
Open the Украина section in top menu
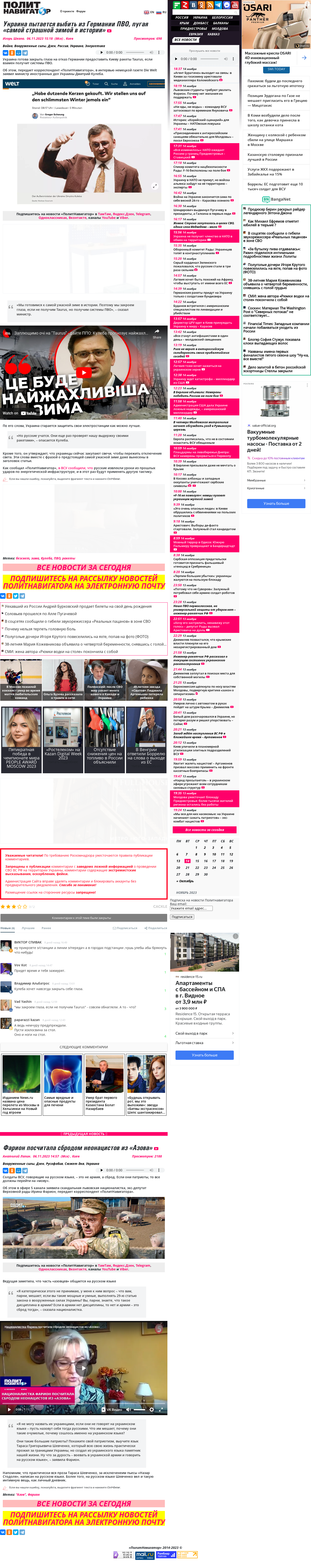point(200,18)
